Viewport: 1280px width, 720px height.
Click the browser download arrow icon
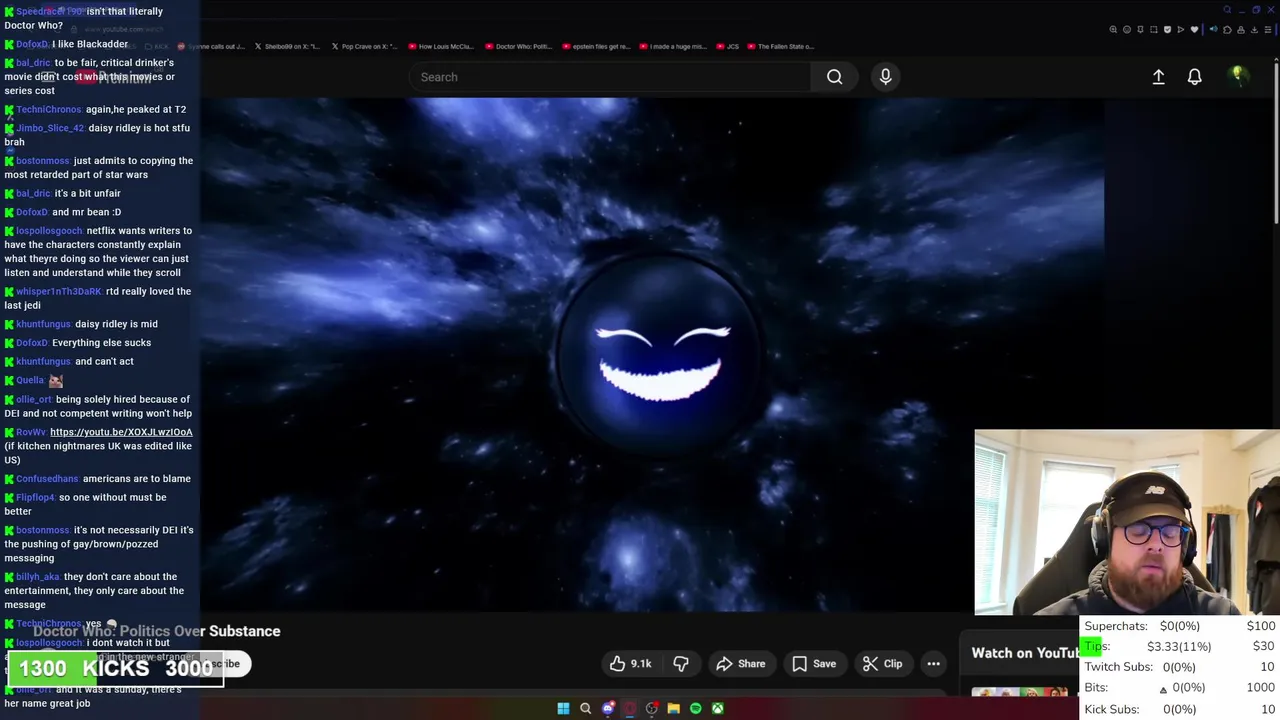tap(1254, 29)
